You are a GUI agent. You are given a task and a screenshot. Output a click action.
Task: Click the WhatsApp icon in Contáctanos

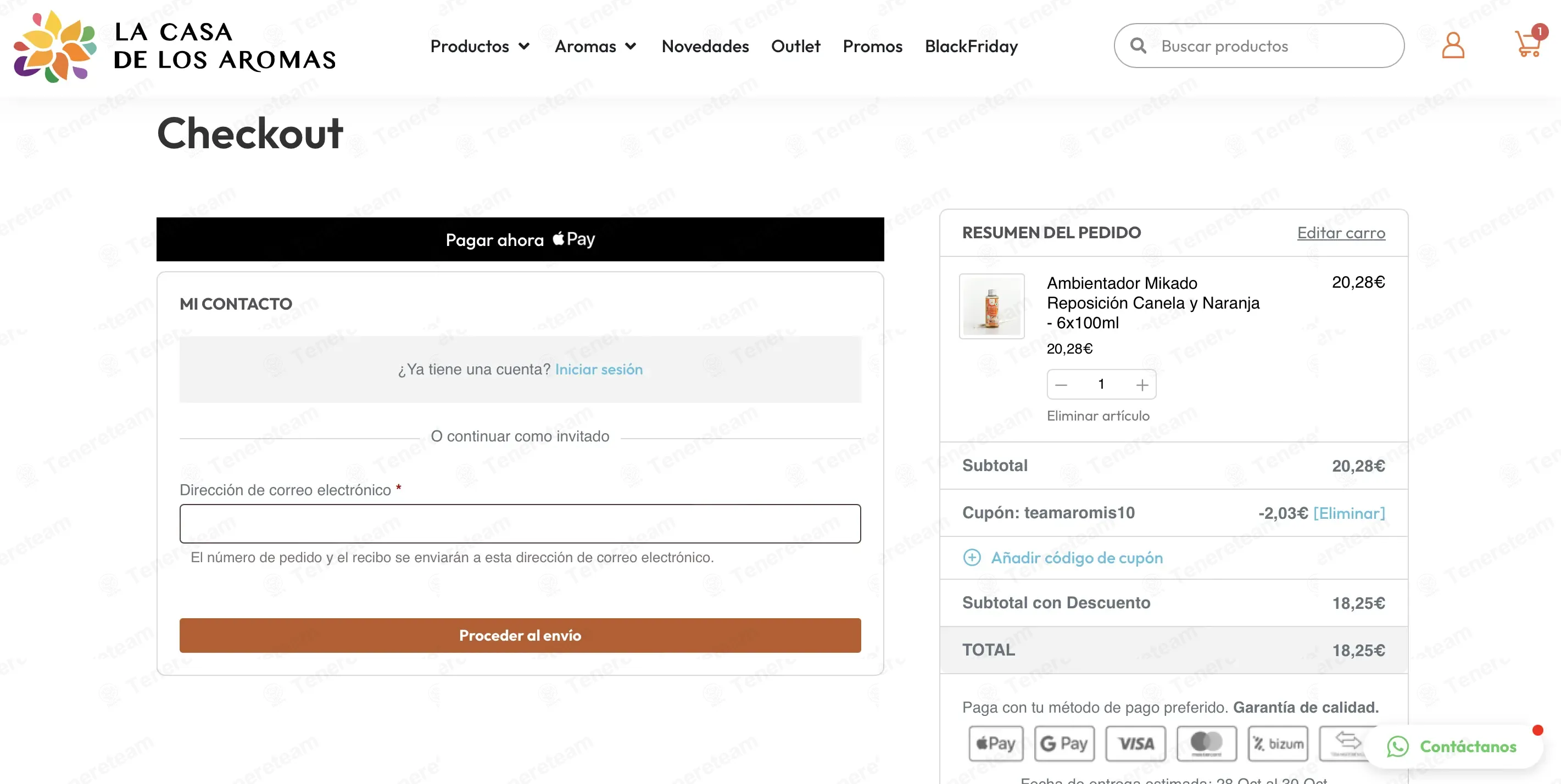click(x=1398, y=747)
